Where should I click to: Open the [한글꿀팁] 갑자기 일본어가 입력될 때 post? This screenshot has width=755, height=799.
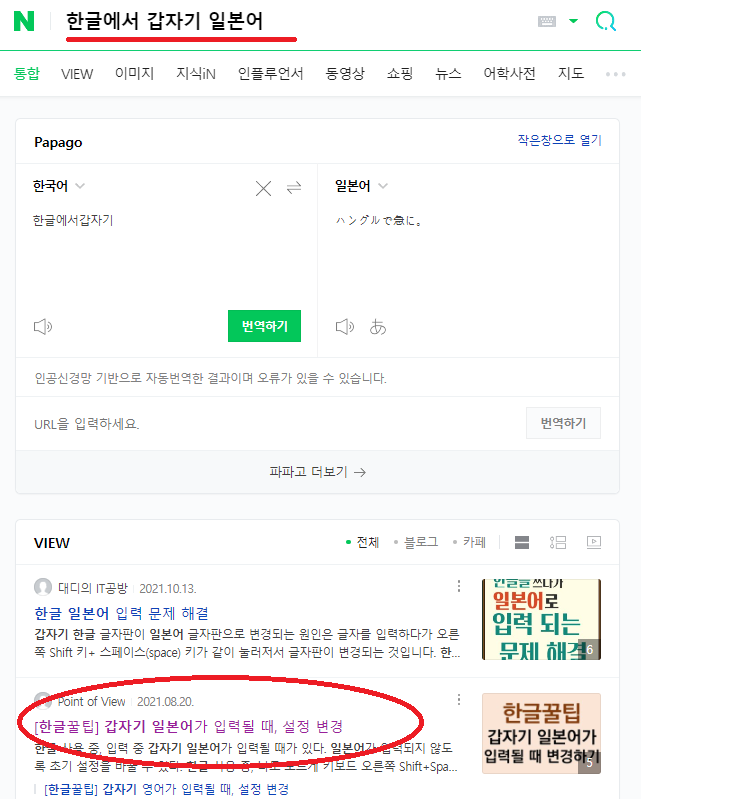tap(188, 726)
